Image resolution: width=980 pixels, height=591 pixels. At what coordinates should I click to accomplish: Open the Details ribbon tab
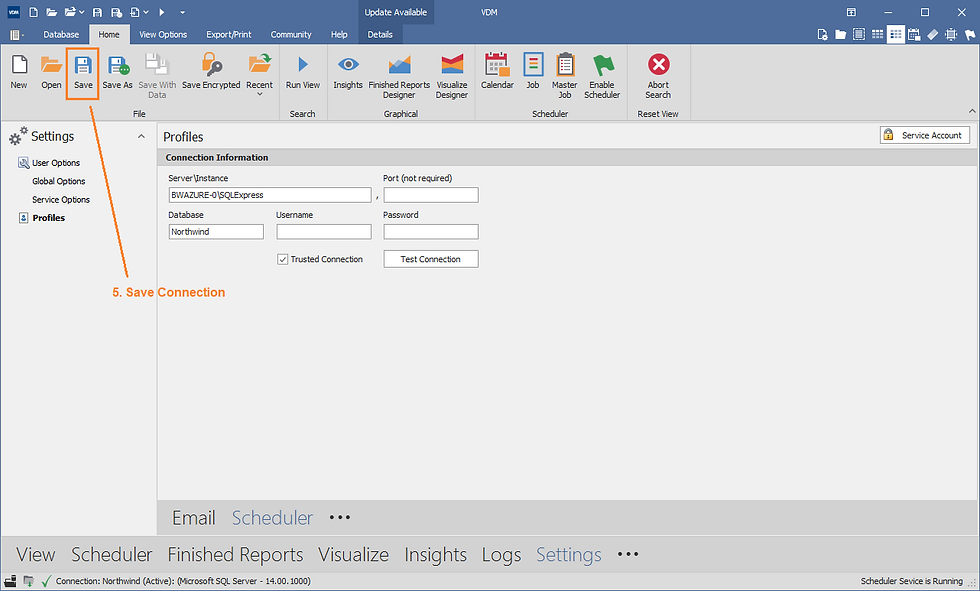tap(380, 35)
